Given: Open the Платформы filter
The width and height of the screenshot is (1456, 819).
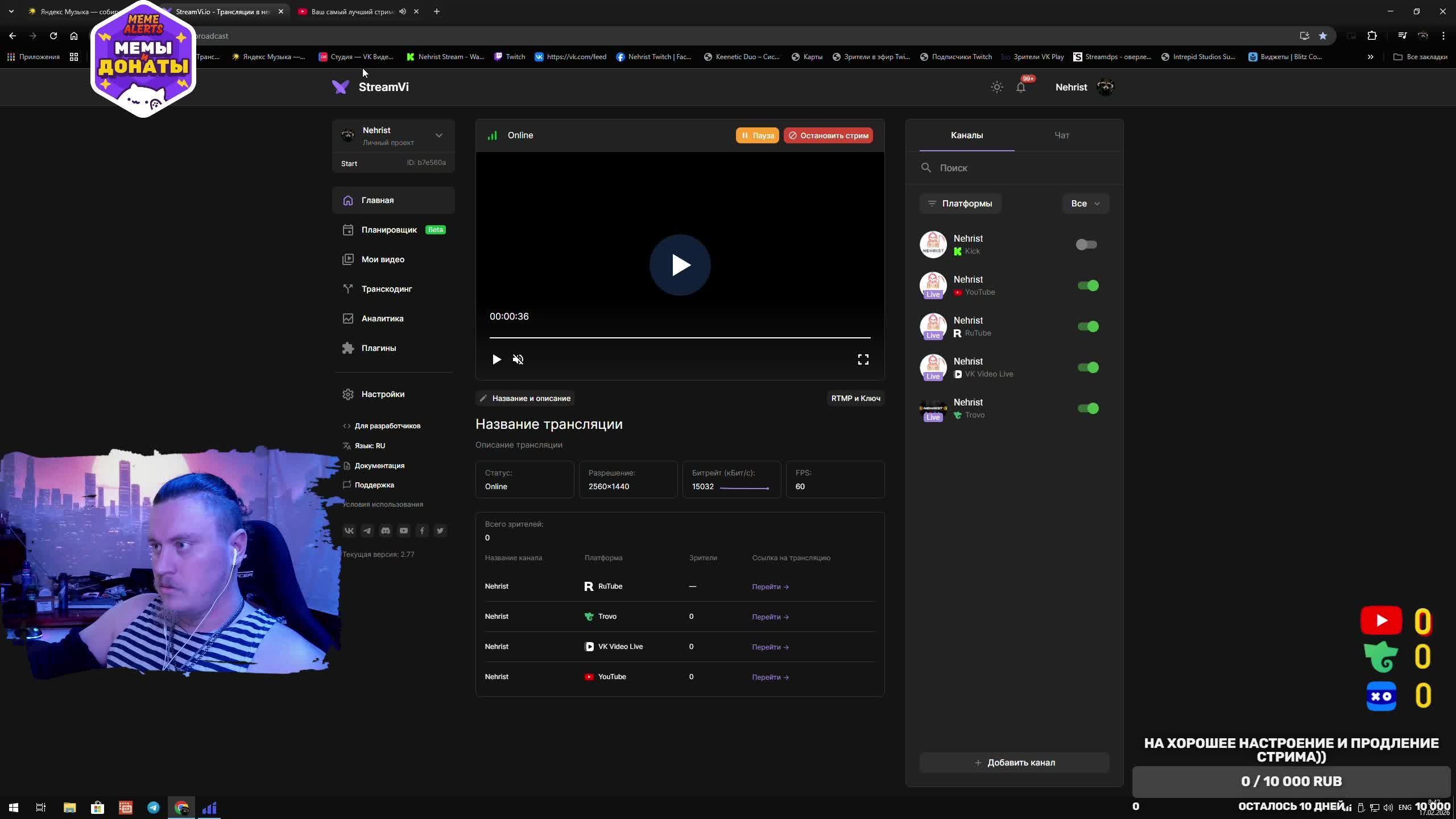Looking at the screenshot, I should pyautogui.click(x=960, y=204).
